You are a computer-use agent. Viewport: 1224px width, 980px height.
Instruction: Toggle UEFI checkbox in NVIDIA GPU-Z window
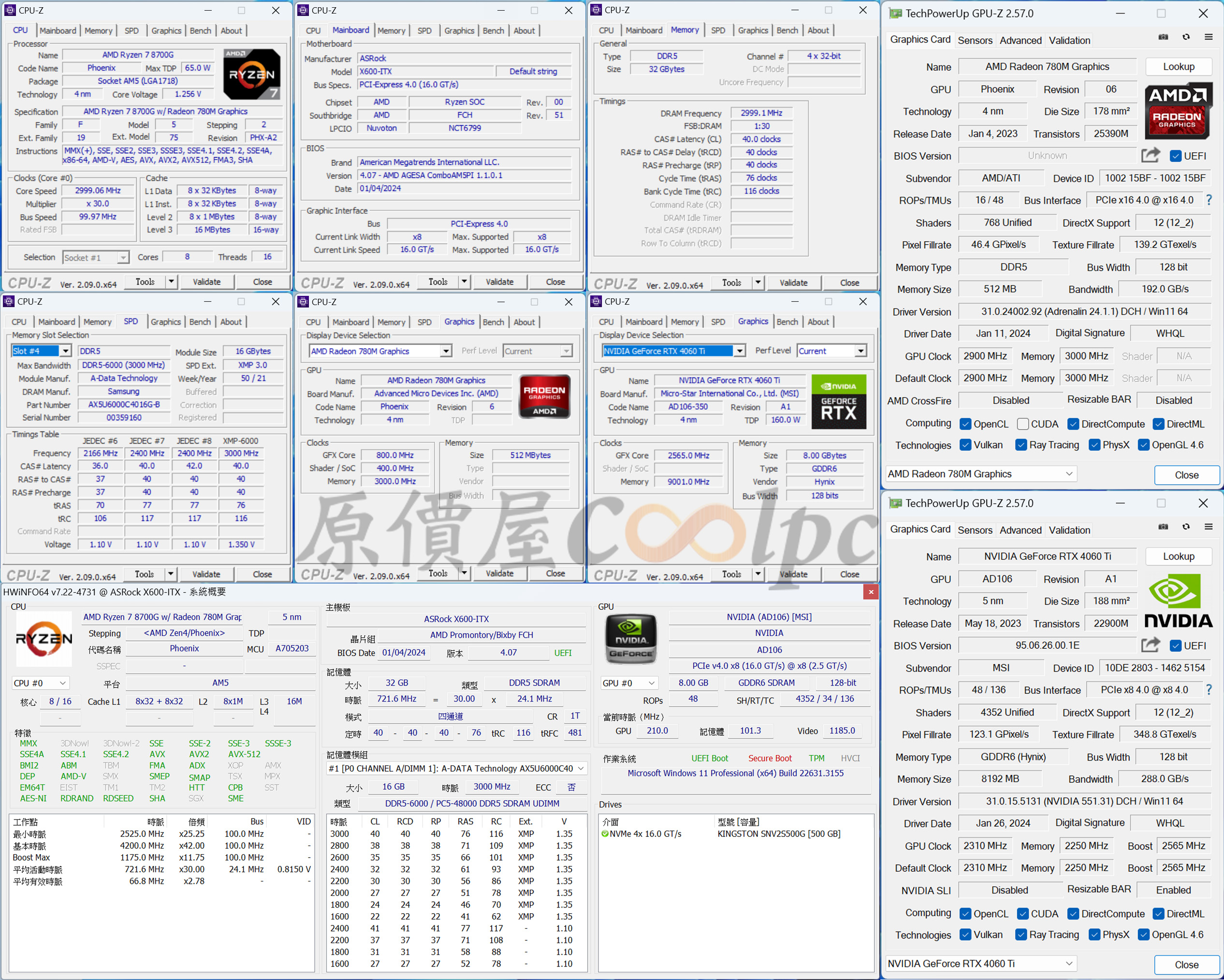point(1176,645)
